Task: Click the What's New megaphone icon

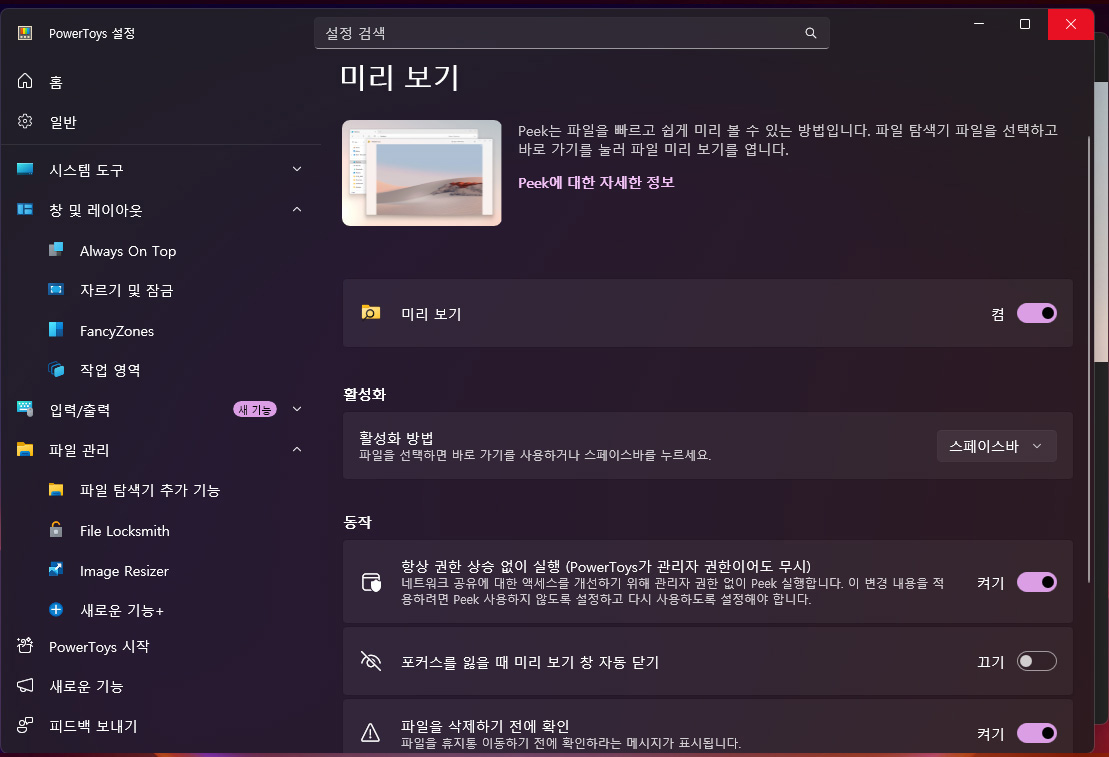Action: tap(25, 686)
